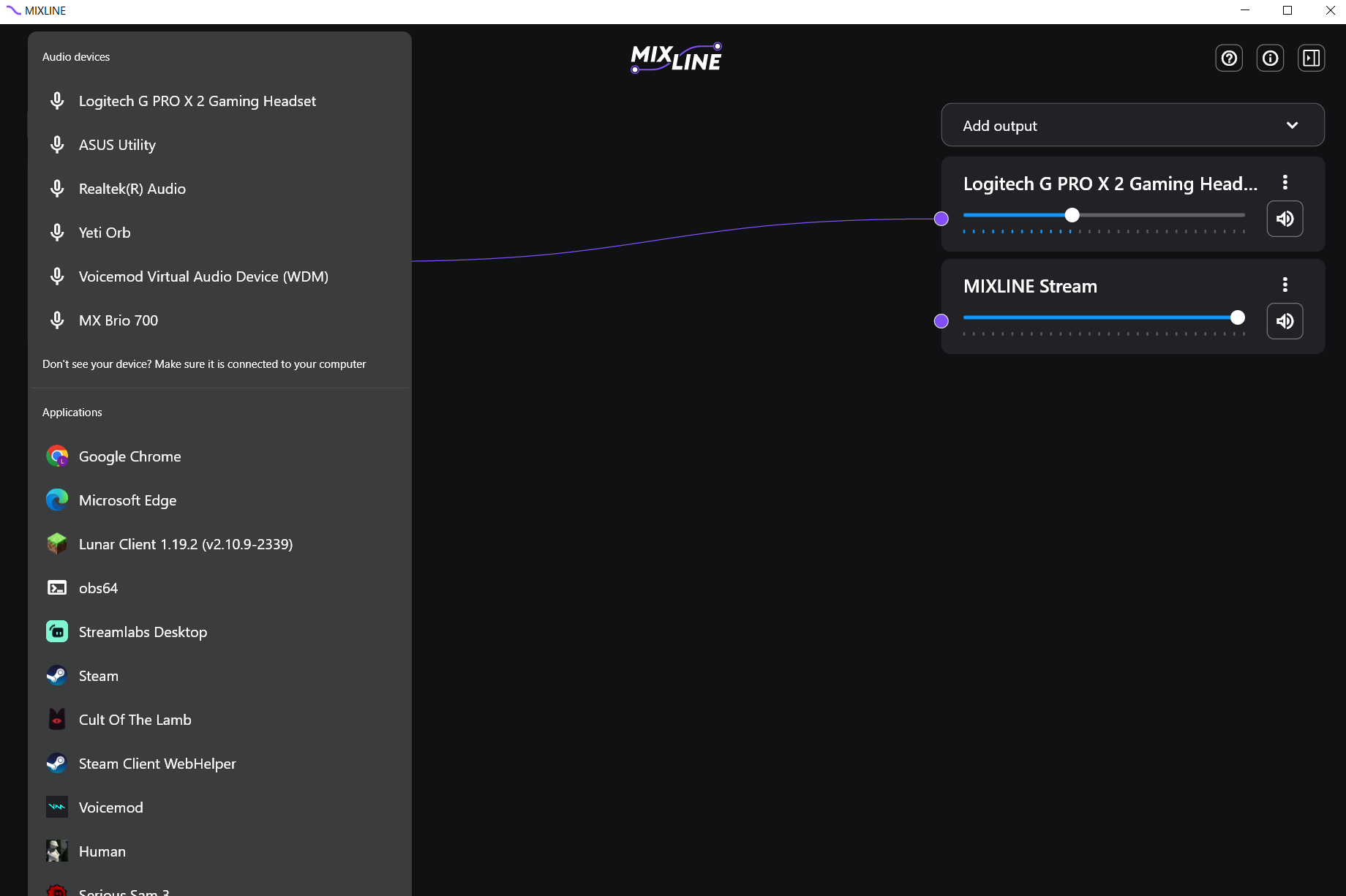The height and width of the screenshot is (896, 1346).
Task: Click the Google Chrome app icon
Action: point(57,456)
